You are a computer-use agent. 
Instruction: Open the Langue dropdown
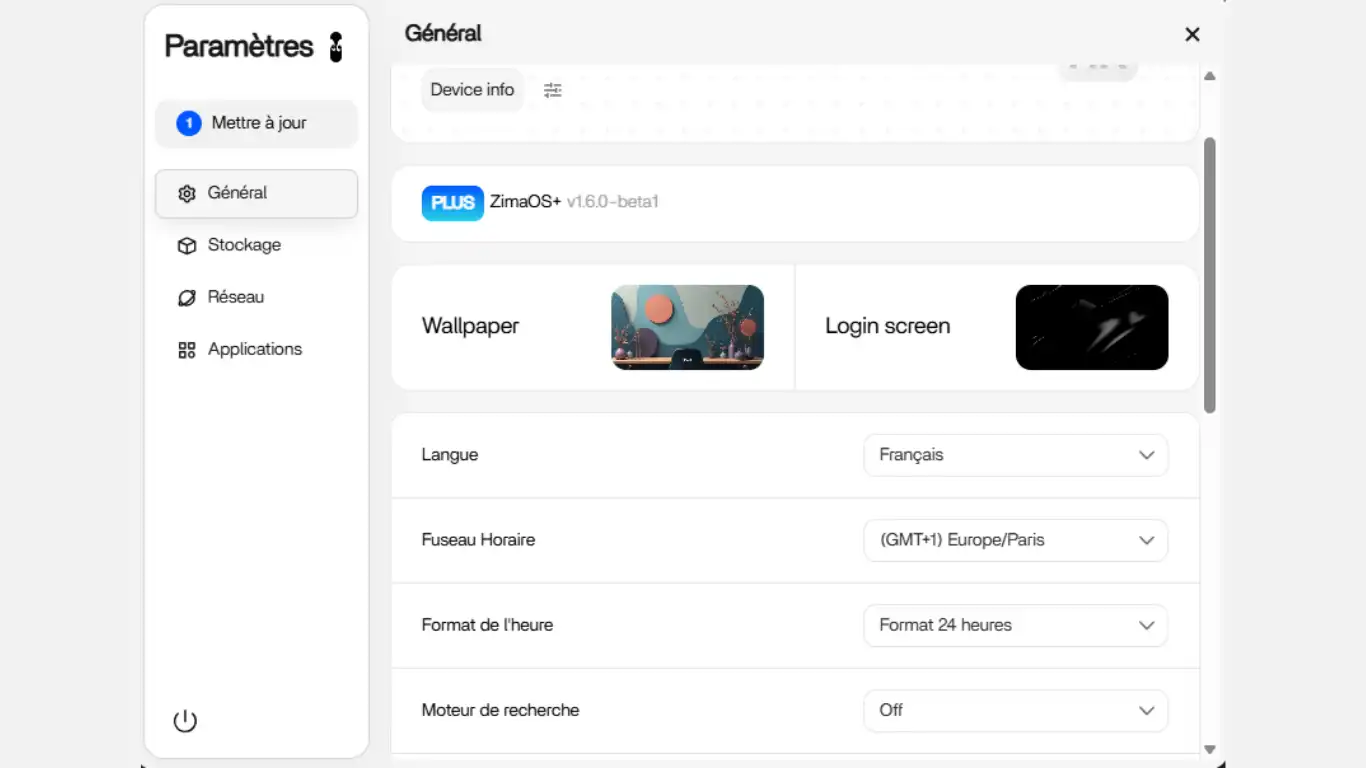point(1015,455)
